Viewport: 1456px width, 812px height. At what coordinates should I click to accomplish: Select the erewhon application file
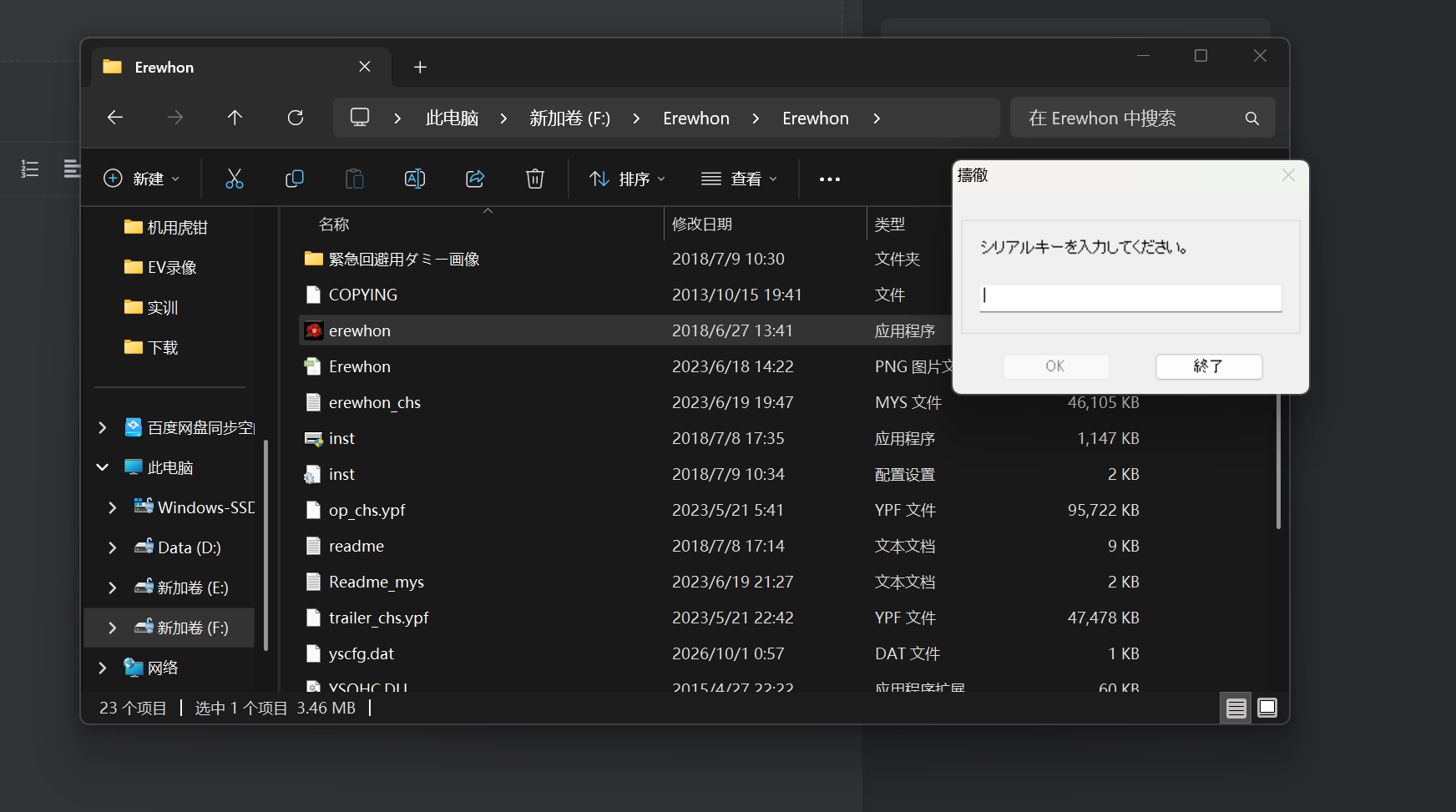pos(625,330)
